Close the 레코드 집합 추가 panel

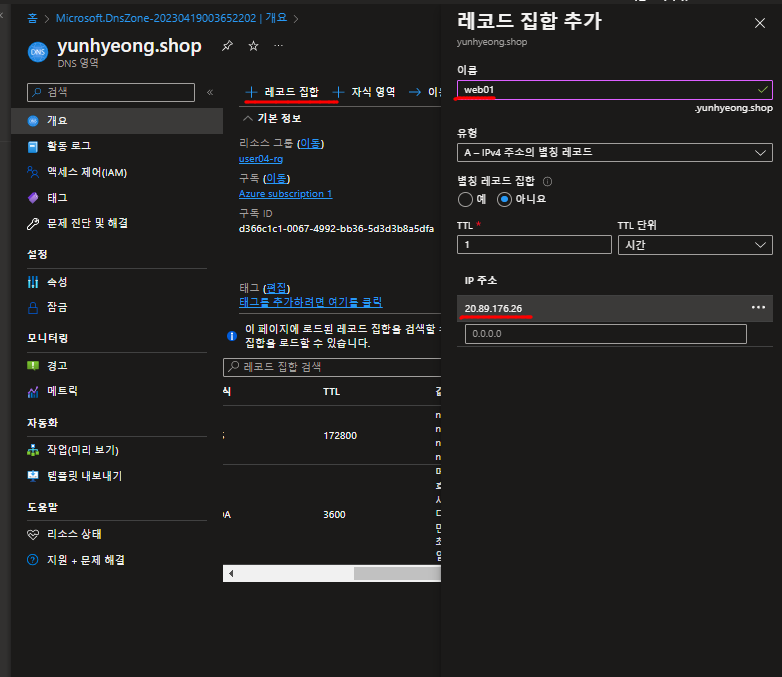tap(760, 23)
